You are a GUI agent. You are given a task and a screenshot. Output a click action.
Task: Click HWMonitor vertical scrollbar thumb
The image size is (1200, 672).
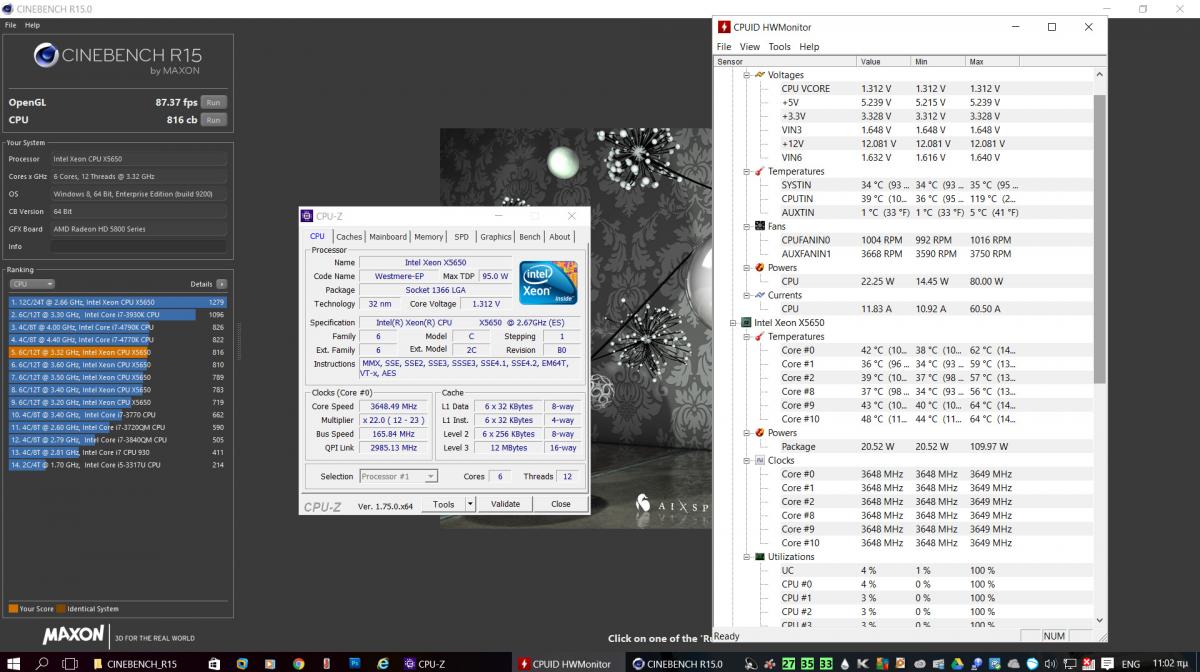pos(1100,240)
